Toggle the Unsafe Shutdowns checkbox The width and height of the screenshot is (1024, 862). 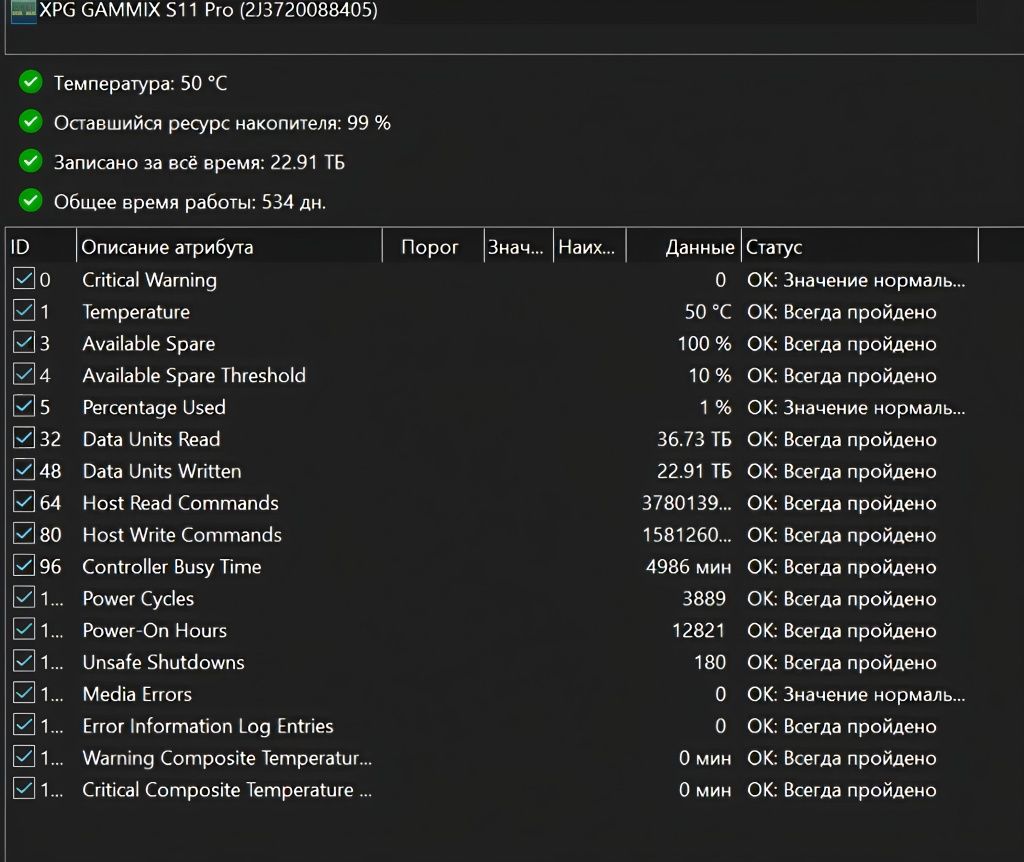click(24, 662)
